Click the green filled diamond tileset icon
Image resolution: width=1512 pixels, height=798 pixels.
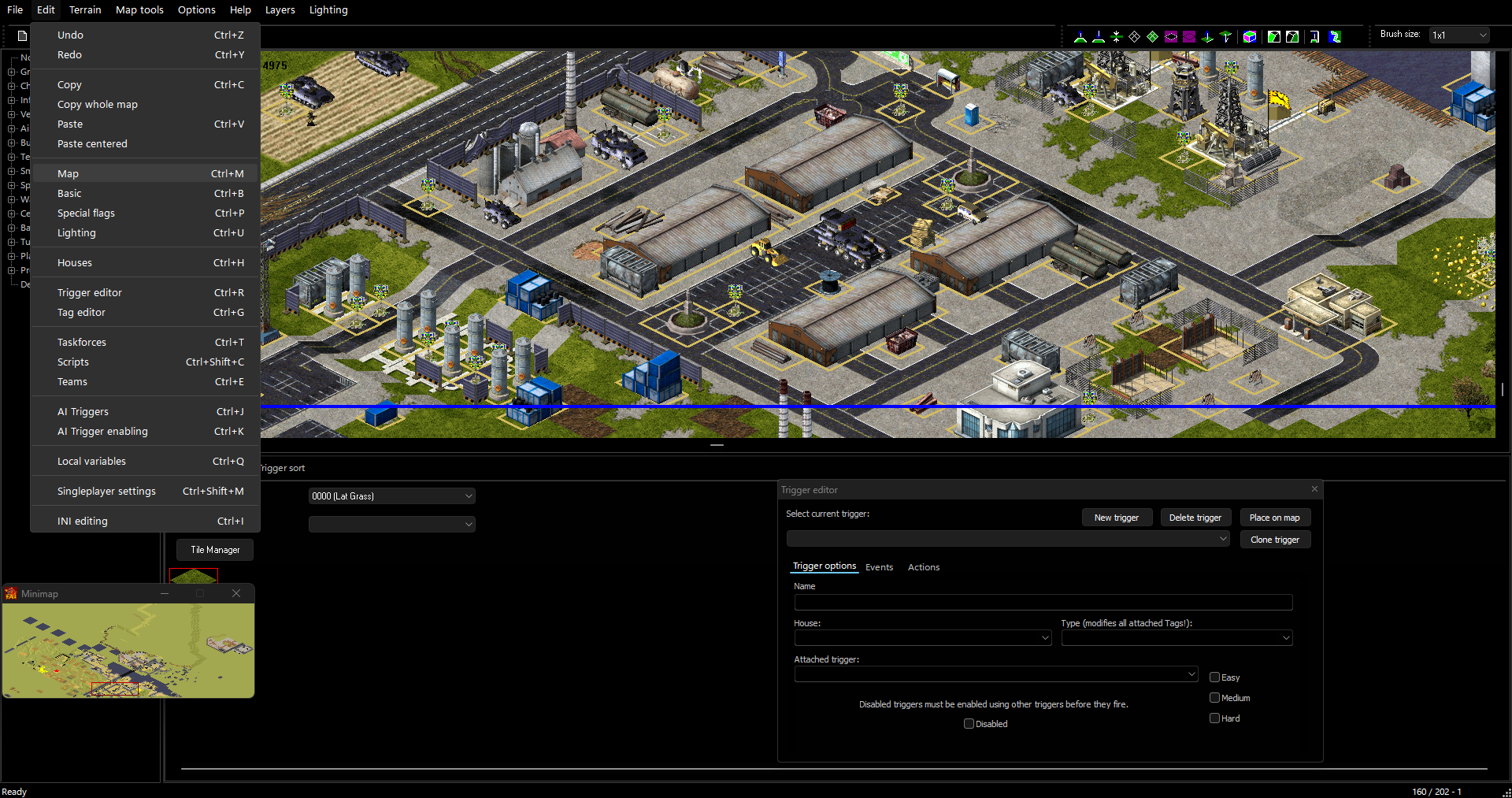point(1152,36)
